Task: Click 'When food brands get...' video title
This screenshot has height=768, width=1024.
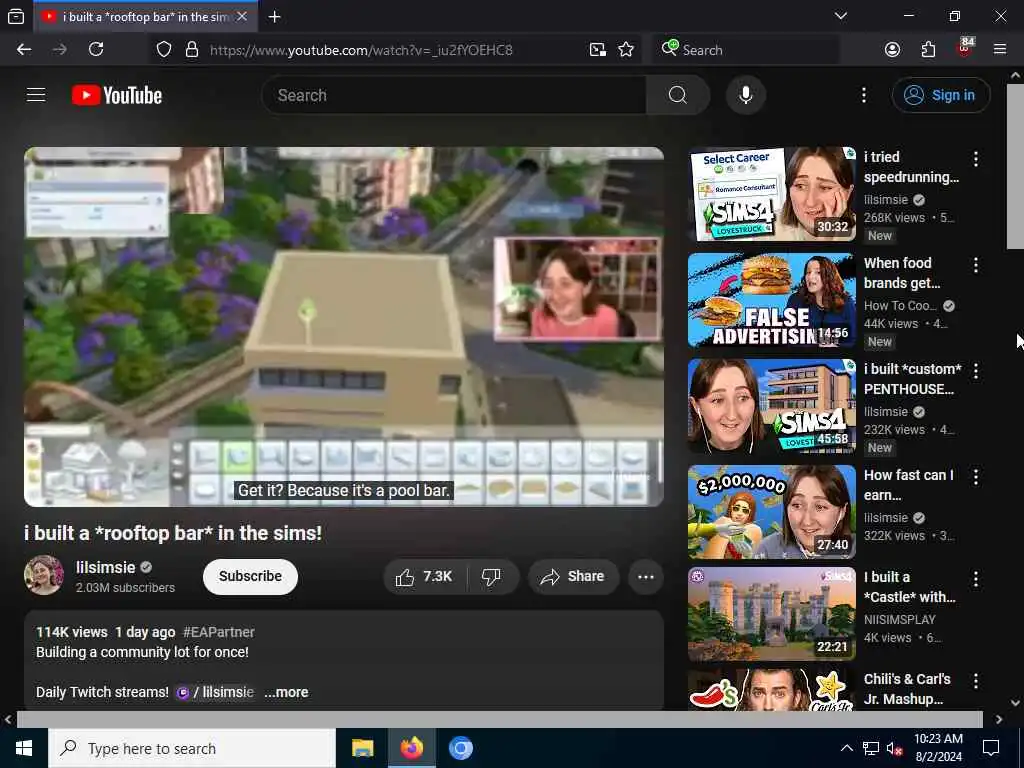Action: 902,273
